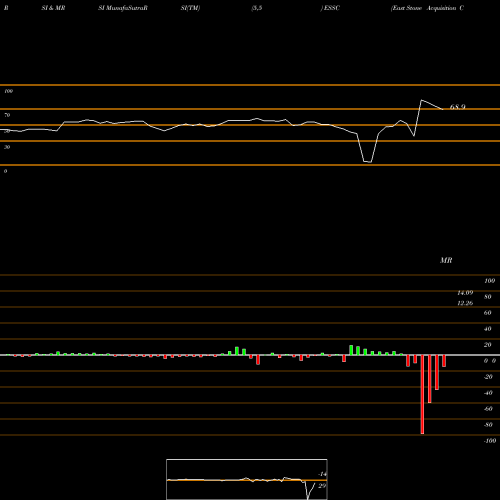Screen dimensions: 500x500
Task: Click the 'SI(TM)' header label
Action: click(190, 8)
